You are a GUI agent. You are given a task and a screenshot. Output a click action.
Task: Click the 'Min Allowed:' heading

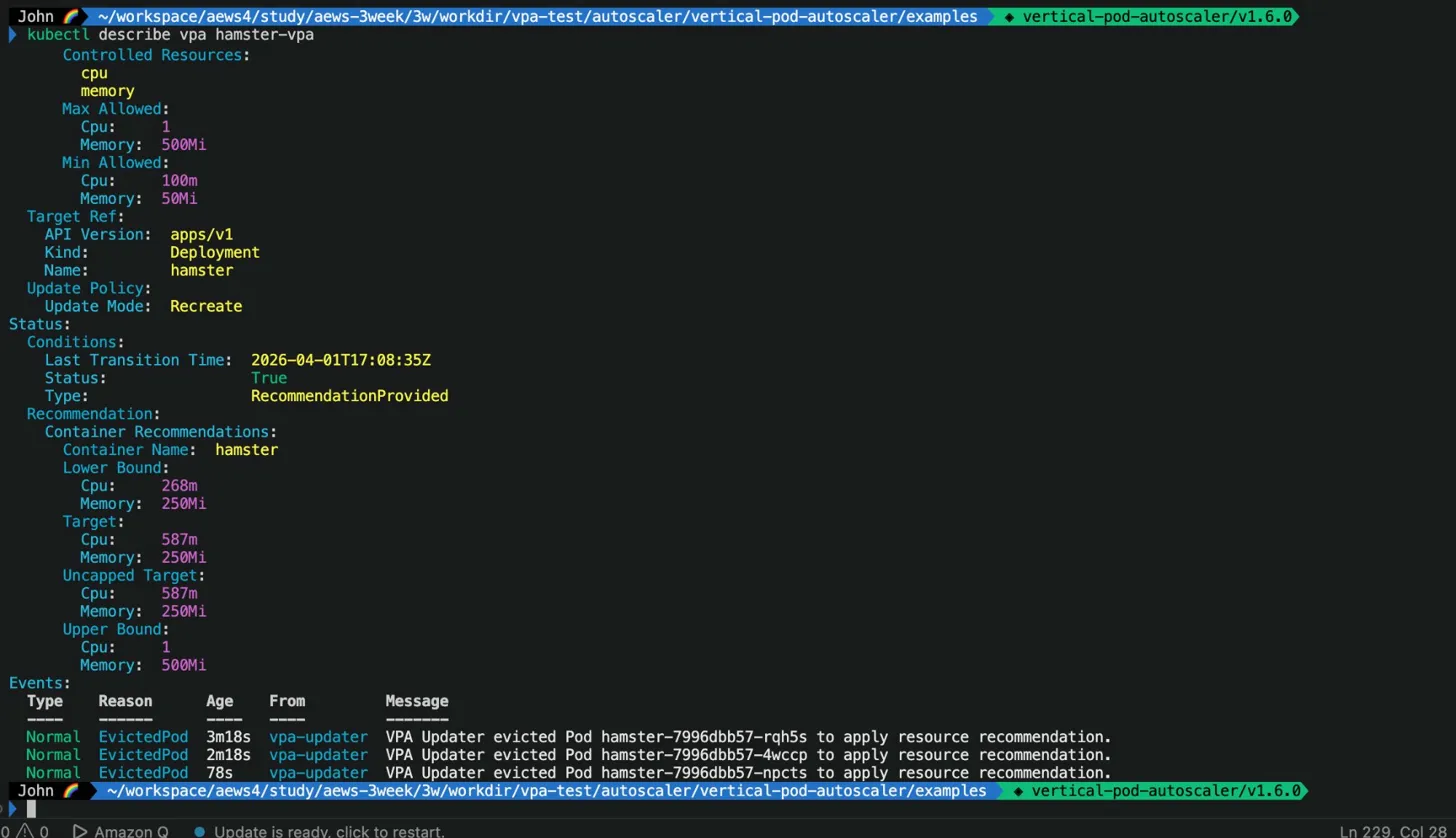(116, 163)
